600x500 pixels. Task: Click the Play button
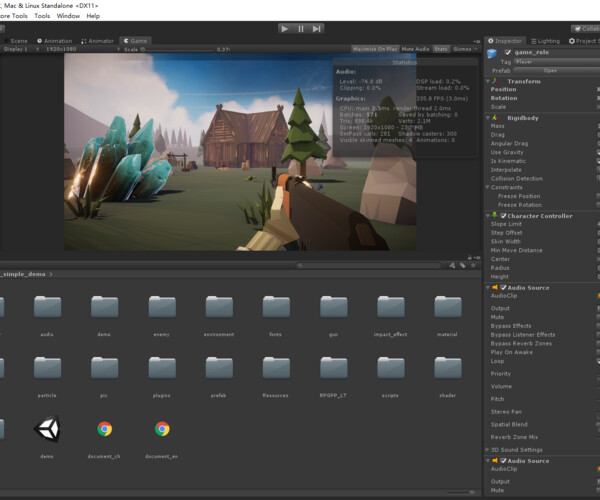coord(285,29)
